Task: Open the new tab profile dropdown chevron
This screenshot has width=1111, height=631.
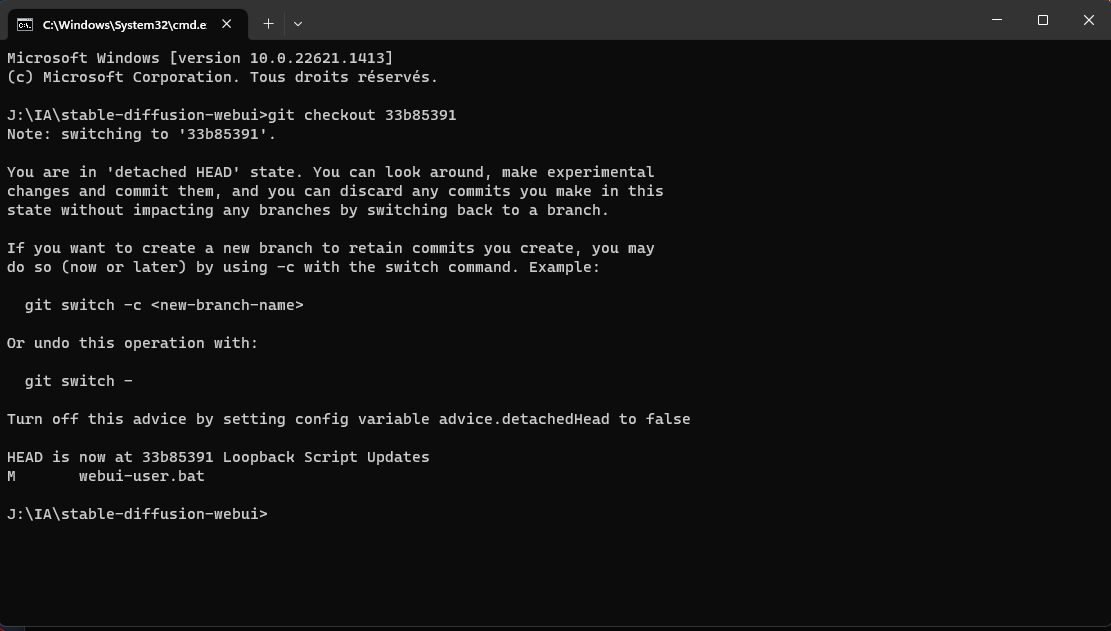Action: click(x=298, y=22)
